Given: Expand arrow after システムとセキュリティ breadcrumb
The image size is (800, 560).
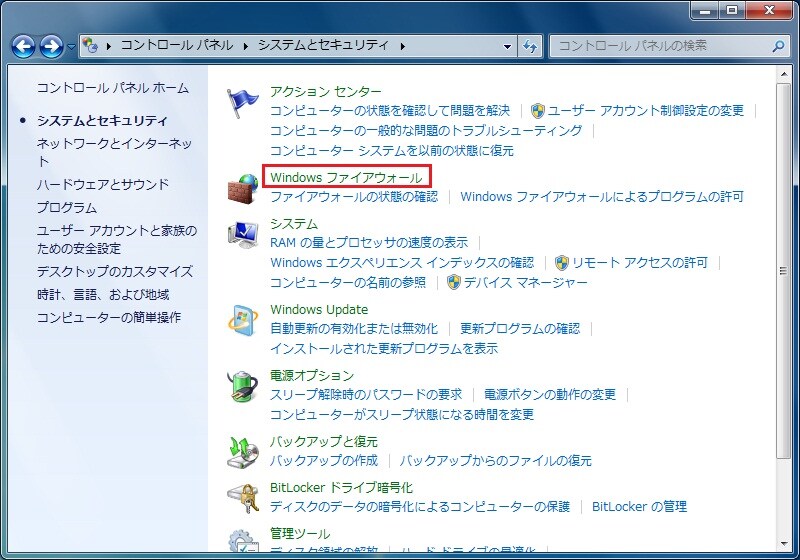Looking at the screenshot, I should [403, 46].
